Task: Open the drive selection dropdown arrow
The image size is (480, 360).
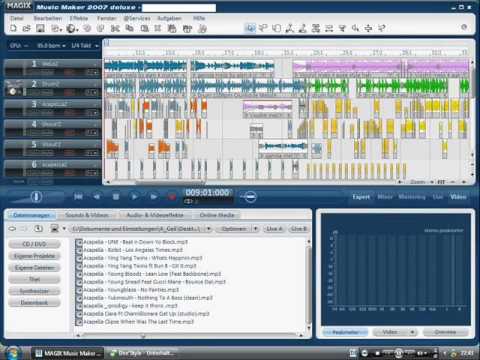Action: click(64, 229)
